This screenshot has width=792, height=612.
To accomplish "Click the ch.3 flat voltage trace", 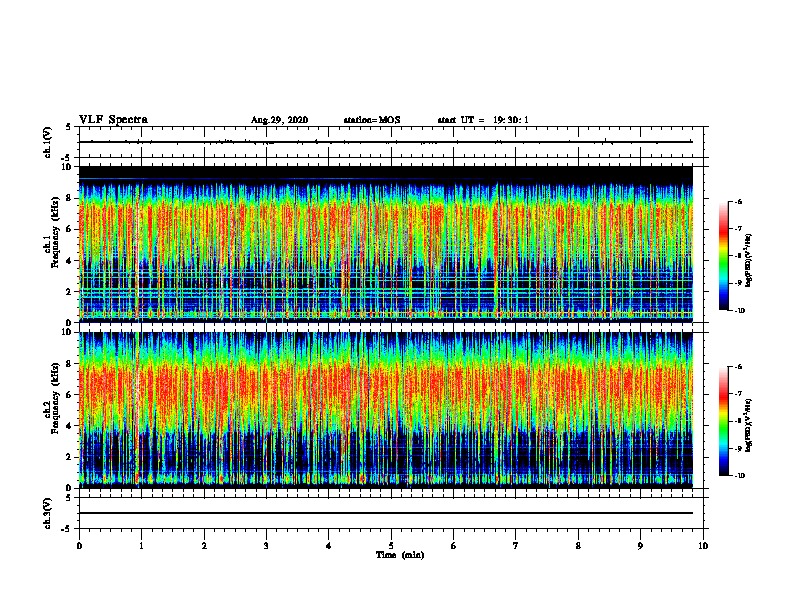I will (386, 513).
